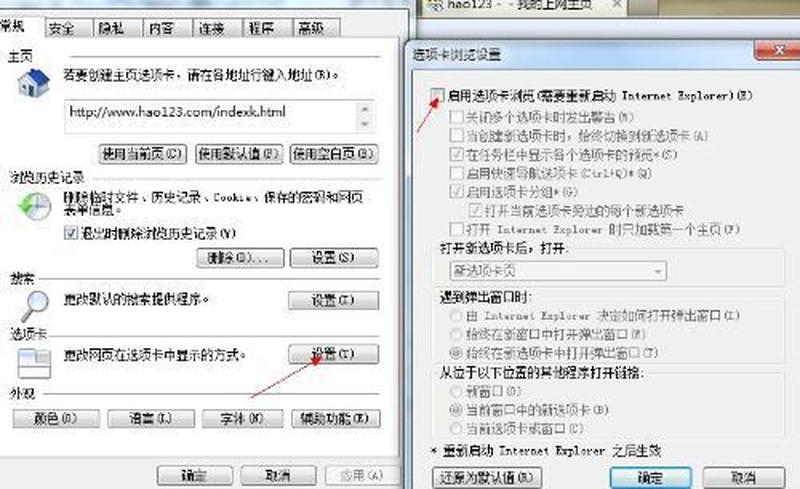Select 当前选项卡或窗口 radio
800x489 pixels.
(x=456, y=428)
